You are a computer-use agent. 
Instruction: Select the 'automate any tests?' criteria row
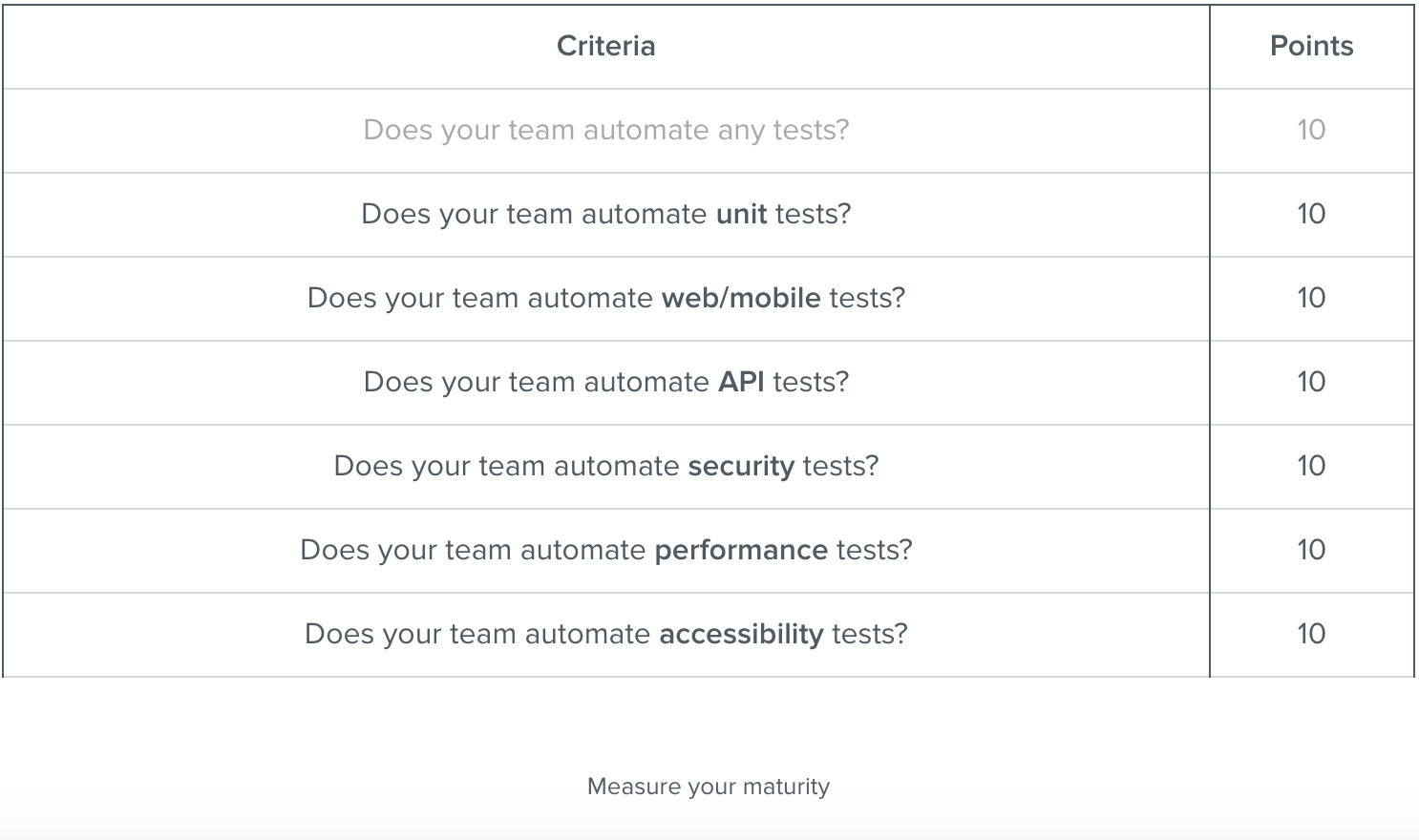tap(605, 130)
